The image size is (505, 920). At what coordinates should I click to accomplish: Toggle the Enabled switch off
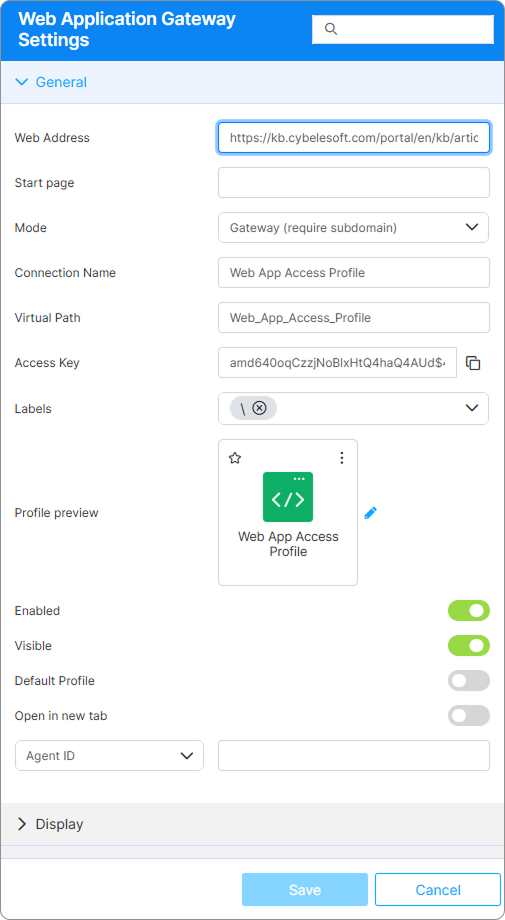[469, 611]
